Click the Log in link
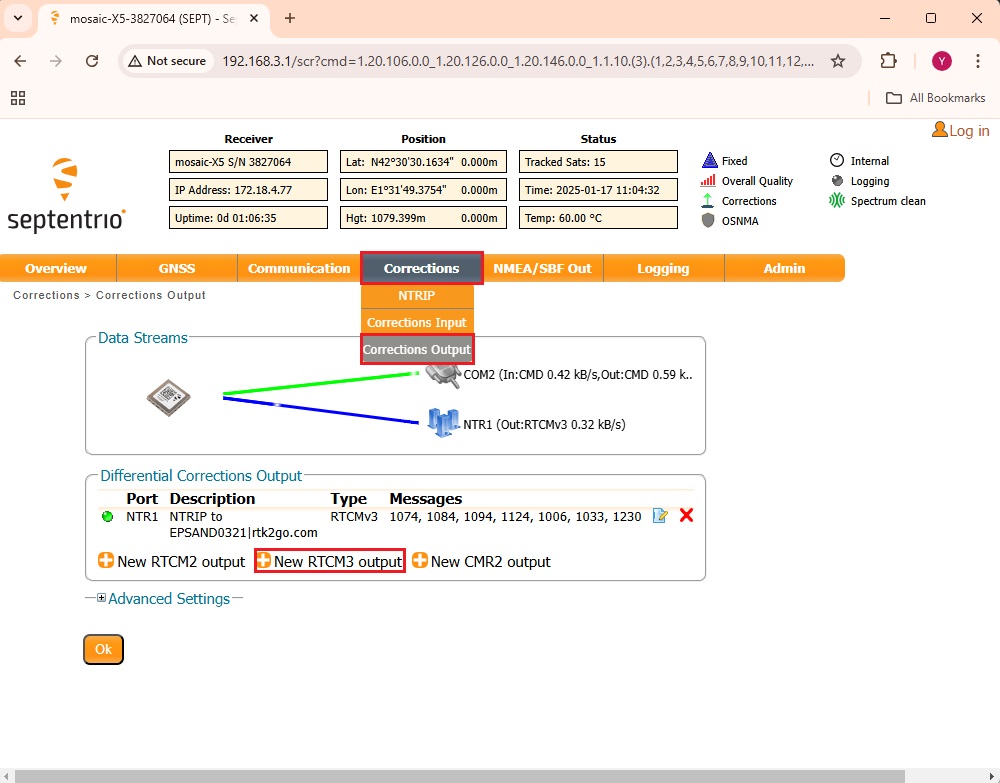The image size is (1000, 783). coord(961,131)
